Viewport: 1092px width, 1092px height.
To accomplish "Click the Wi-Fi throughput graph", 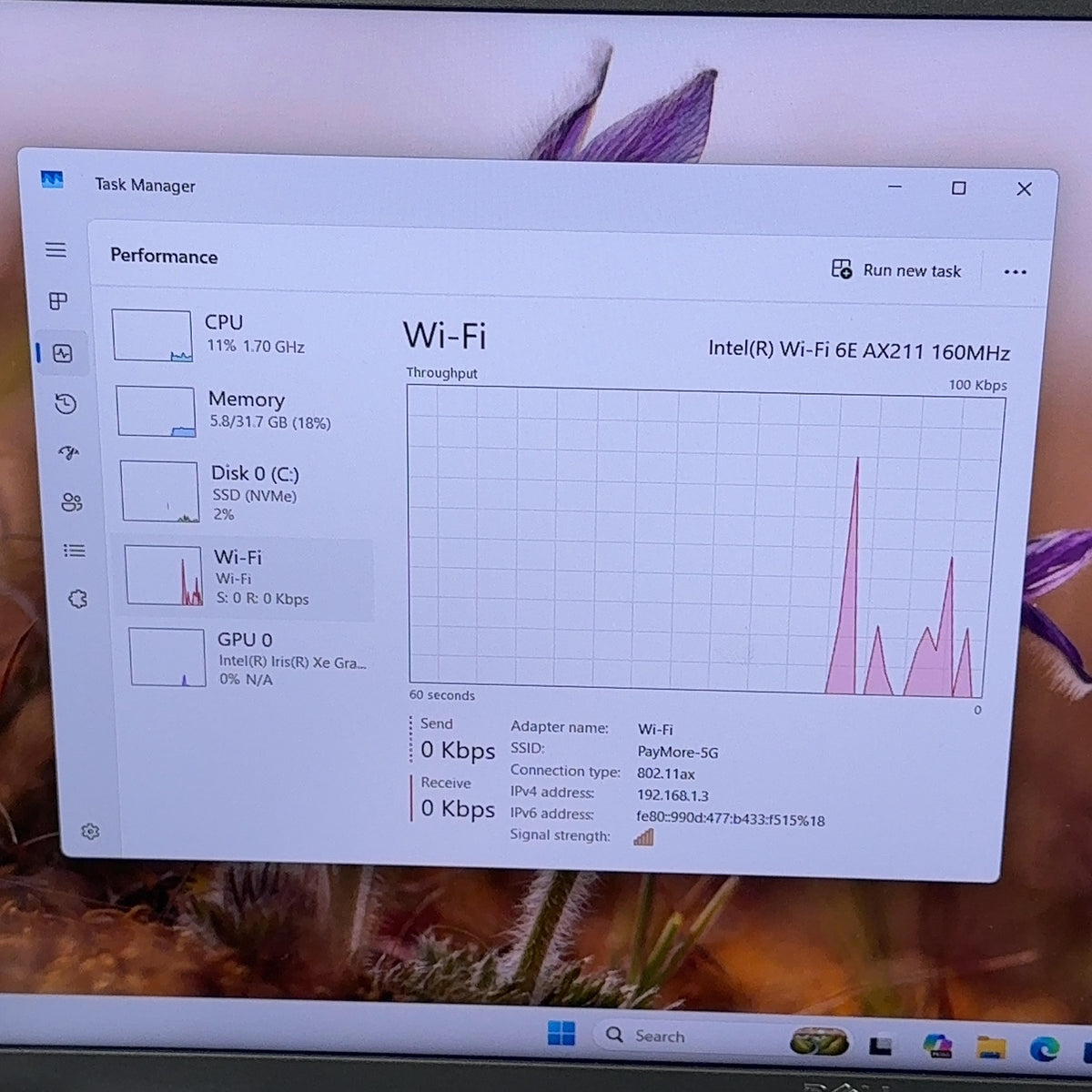I will click(706, 541).
